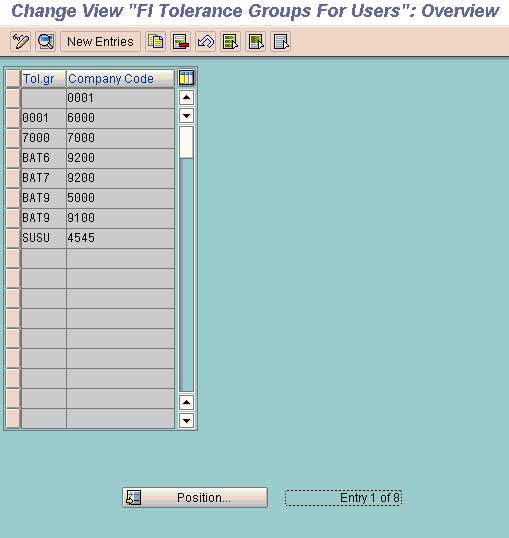Click New Entries button
This screenshot has width=509, height=538.
[x=100, y=42]
